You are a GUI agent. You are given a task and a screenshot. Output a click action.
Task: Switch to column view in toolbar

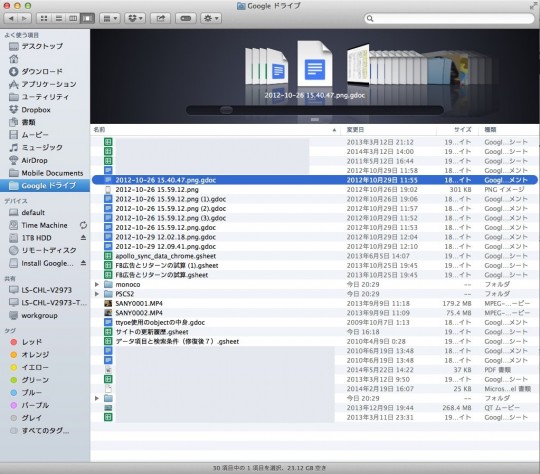[73, 18]
